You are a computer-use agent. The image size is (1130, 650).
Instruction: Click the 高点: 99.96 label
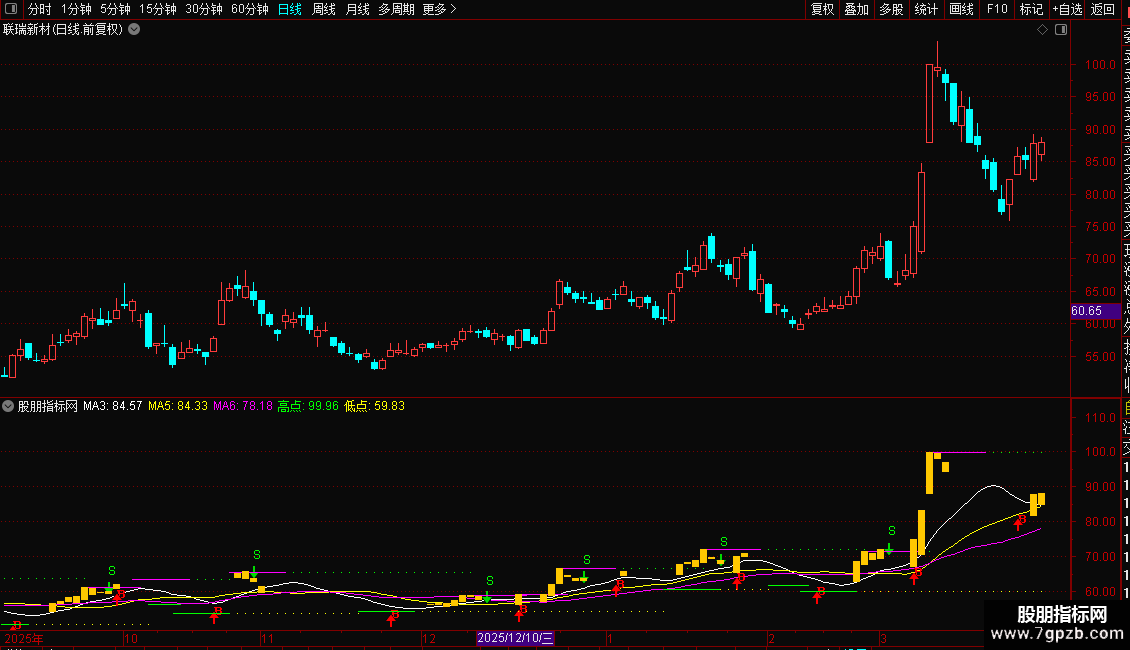coord(308,406)
